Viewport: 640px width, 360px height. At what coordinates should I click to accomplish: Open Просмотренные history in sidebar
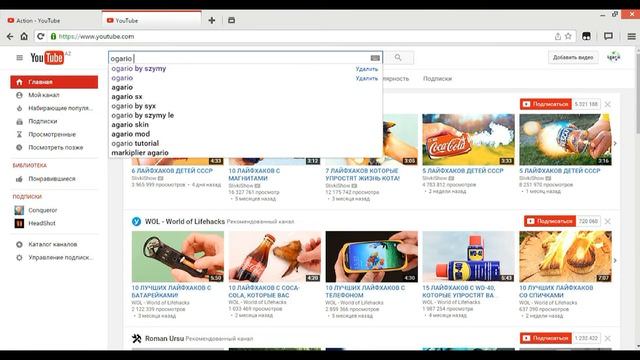pos(52,134)
